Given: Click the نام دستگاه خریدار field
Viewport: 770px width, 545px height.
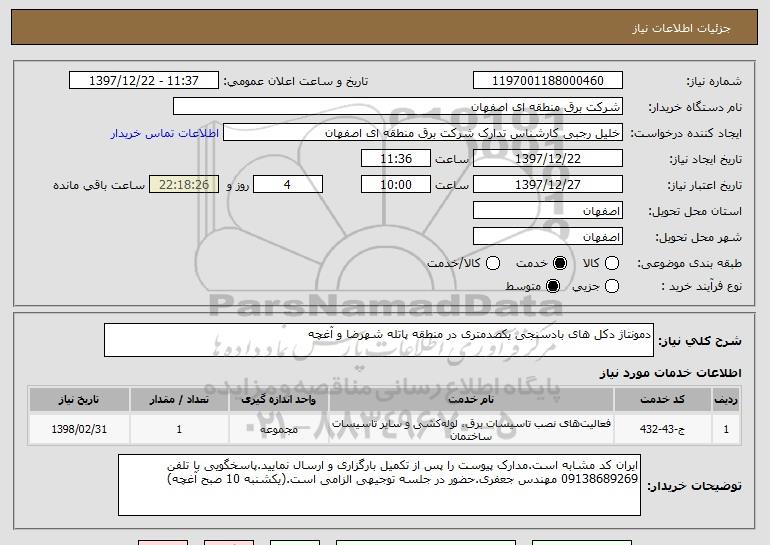Looking at the screenshot, I should point(398,107).
